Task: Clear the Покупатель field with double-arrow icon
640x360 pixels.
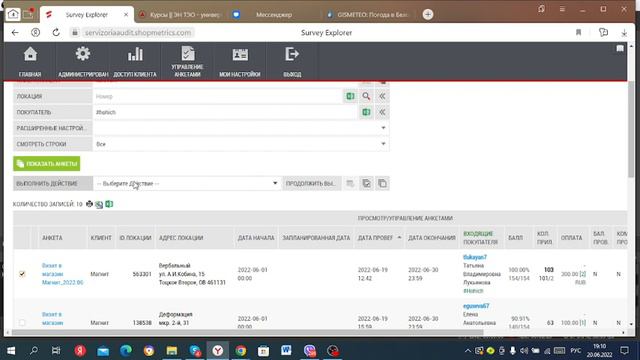Action: coord(382,112)
